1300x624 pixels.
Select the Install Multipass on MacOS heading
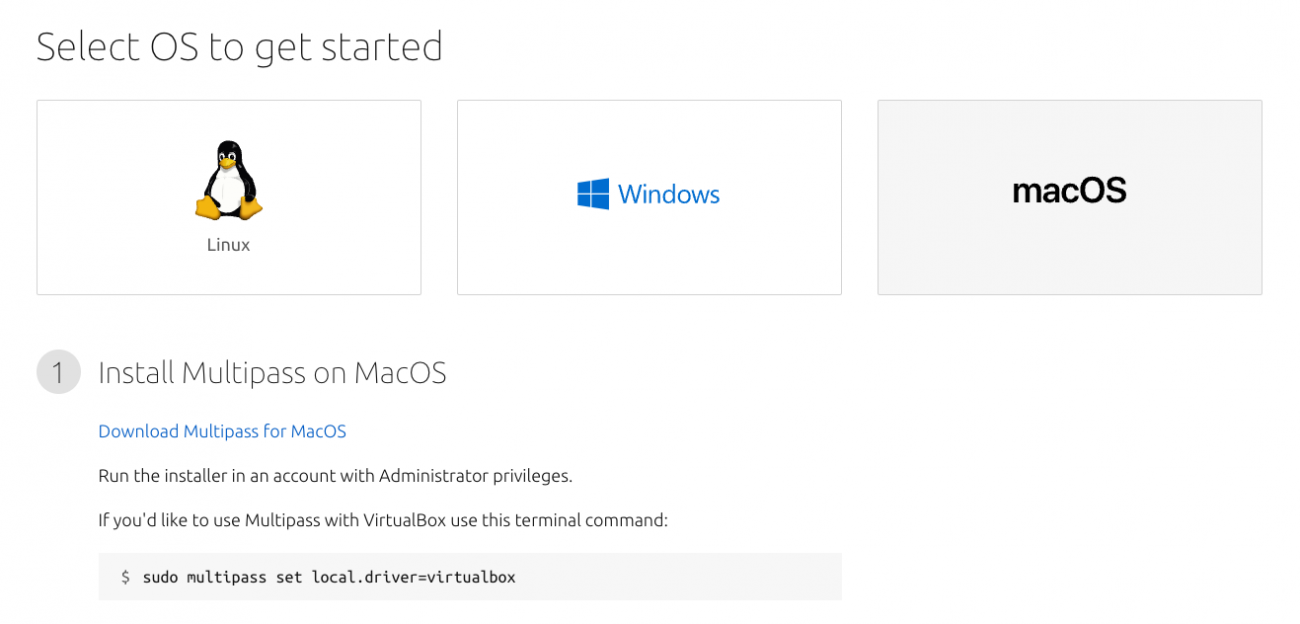pyautogui.click(x=272, y=372)
